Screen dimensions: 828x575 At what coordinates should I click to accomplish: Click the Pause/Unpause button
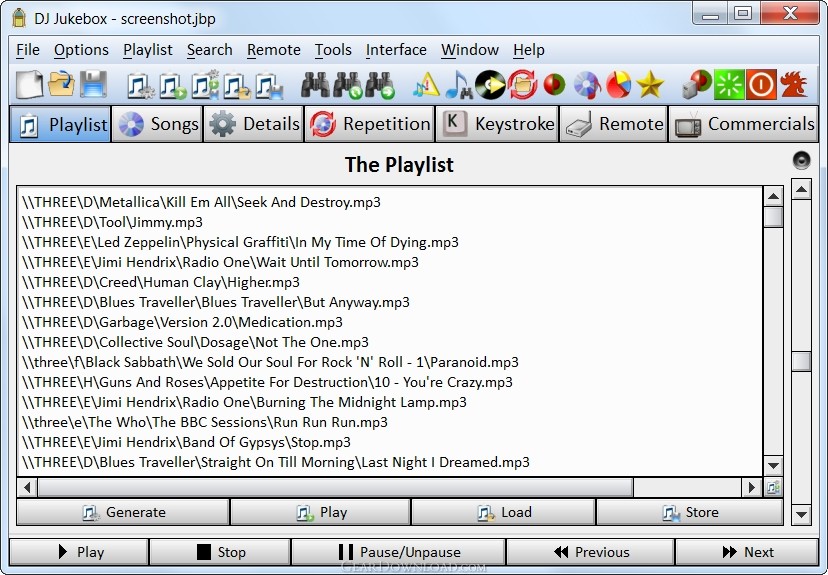pos(399,552)
